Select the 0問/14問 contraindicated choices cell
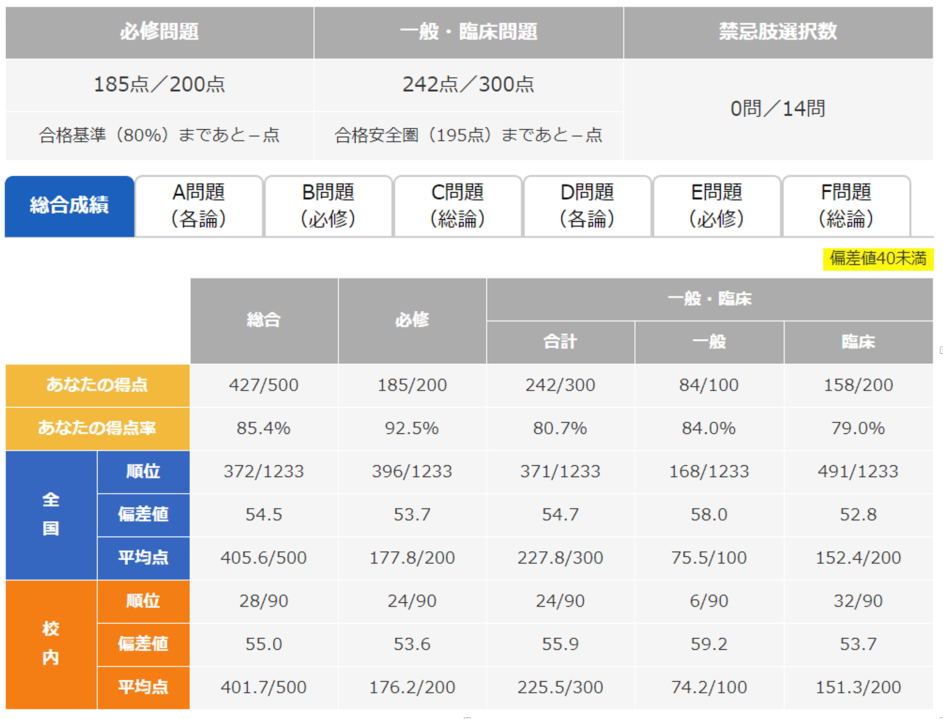Image resolution: width=943 pixels, height=719 pixels. click(778, 109)
